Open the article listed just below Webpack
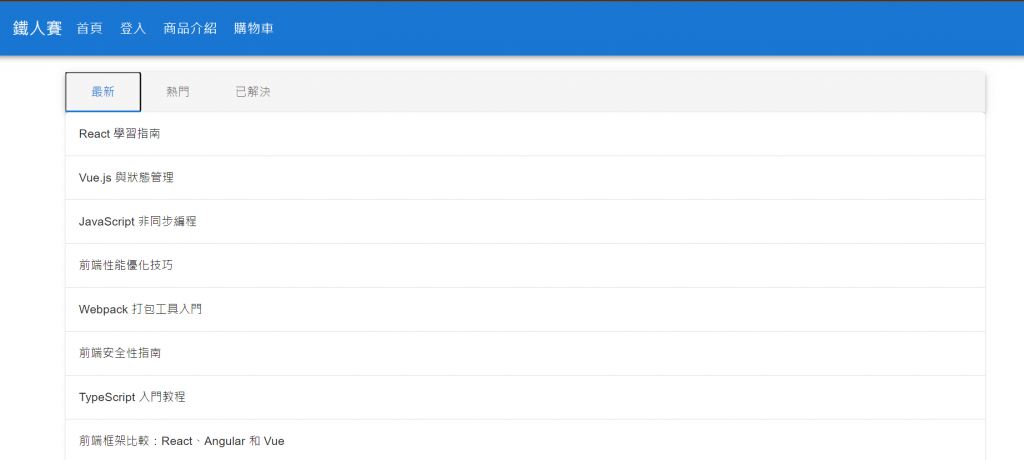 tap(120, 353)
